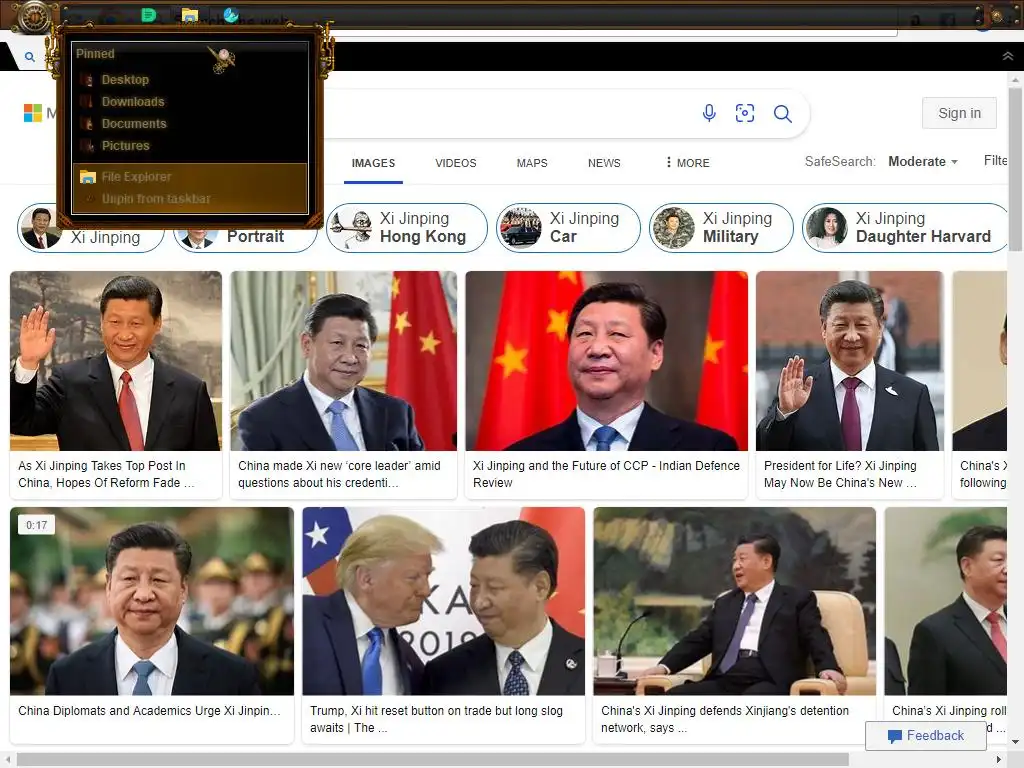Click the Bing search input field
This screenshot has width=1024, height=768.
(x=509, y=114)
